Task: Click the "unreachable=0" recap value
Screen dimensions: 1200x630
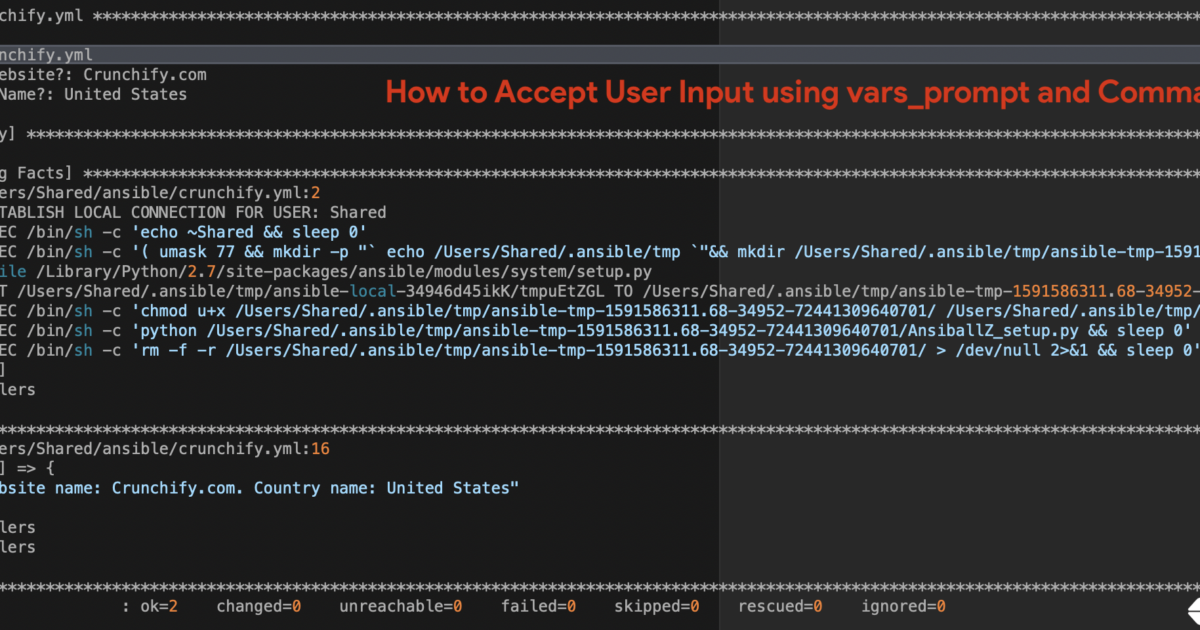Action: (x=400, y=606)
